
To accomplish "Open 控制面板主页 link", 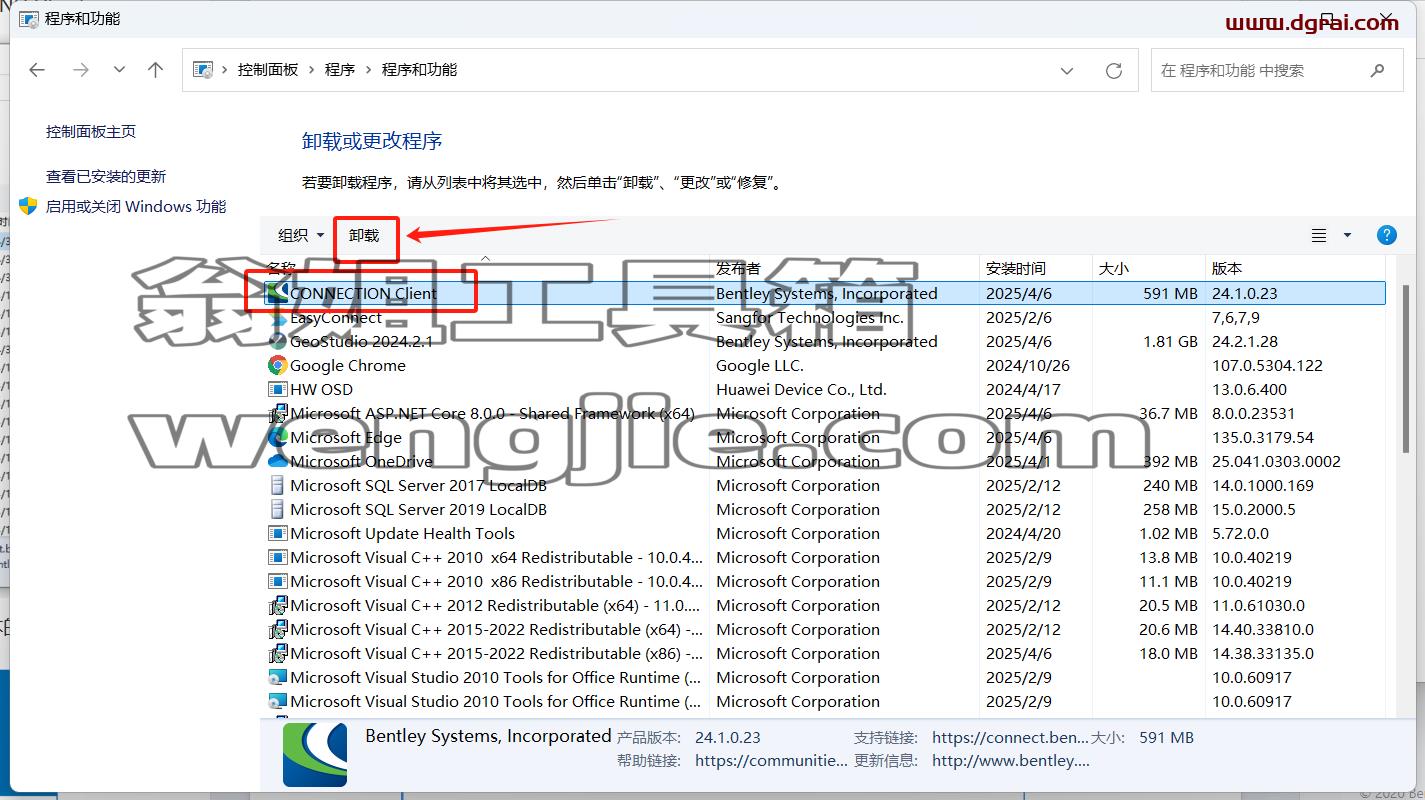I will click(x=91, y=132).
